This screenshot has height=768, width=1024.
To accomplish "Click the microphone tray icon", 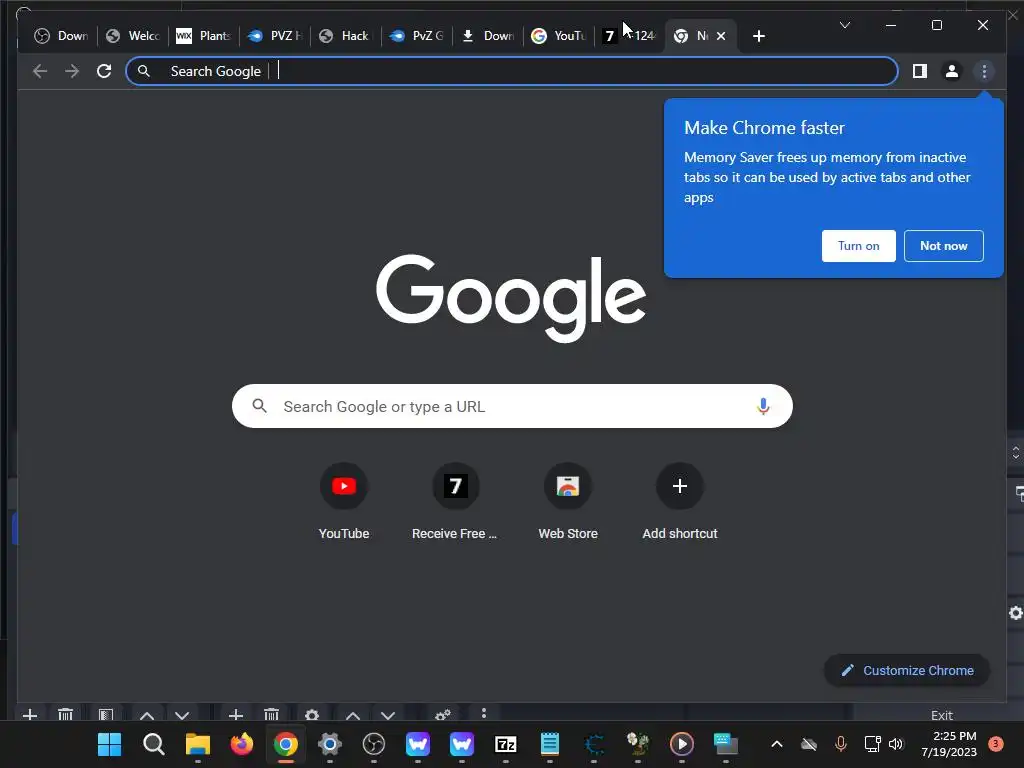I will click(840, 744).
